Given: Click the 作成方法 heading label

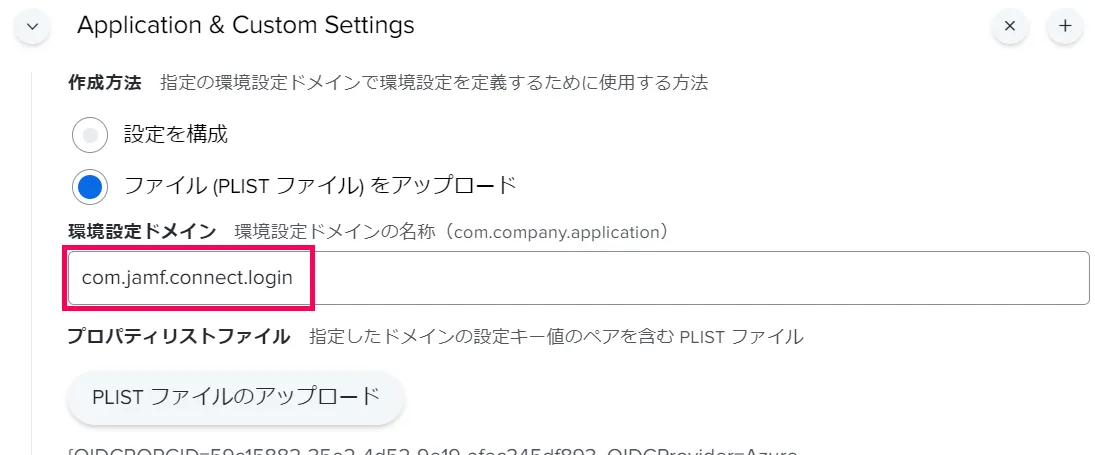Looking at the screenshot, I should [x=104, y=83].
